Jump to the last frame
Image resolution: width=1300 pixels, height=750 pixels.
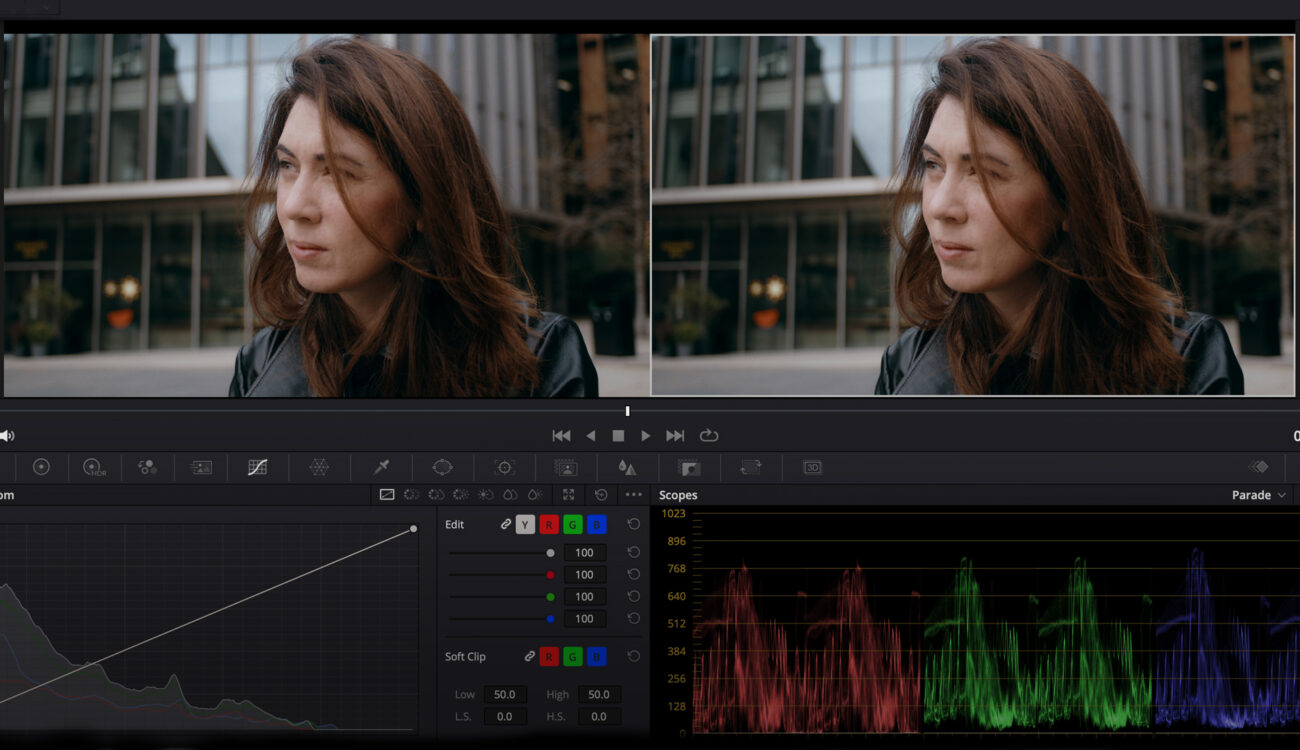click(x=675, y=435)
